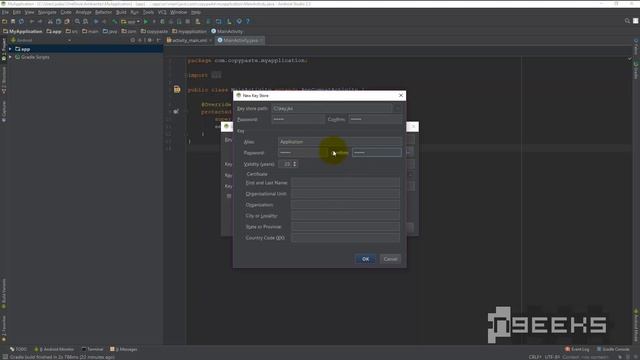This screenshot has height=360, width=640.
Task: Click the Organizational Unit field
Action: coord(345,194)
